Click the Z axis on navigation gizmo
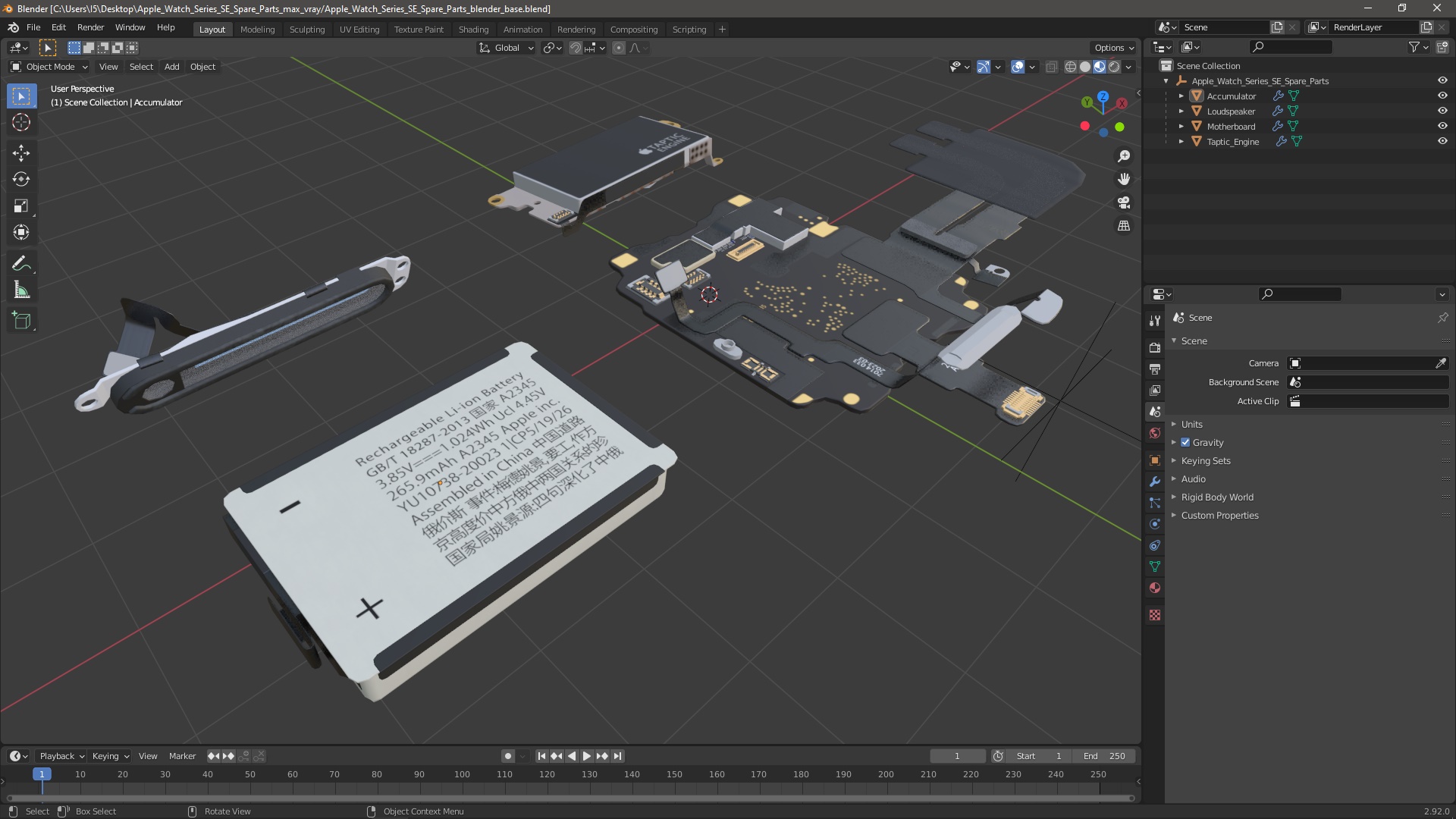Viewport: 1456px width, 819px height. (x=1103, y=96)
